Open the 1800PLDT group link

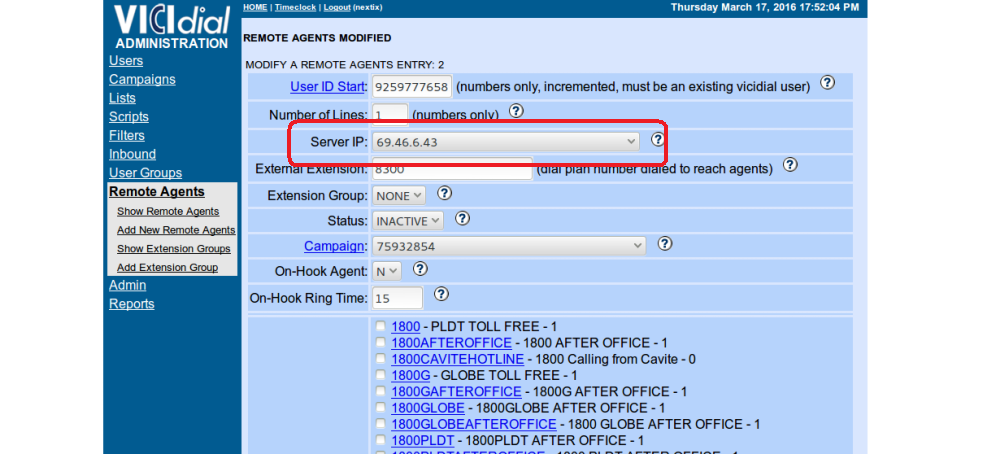pos(422,440)
